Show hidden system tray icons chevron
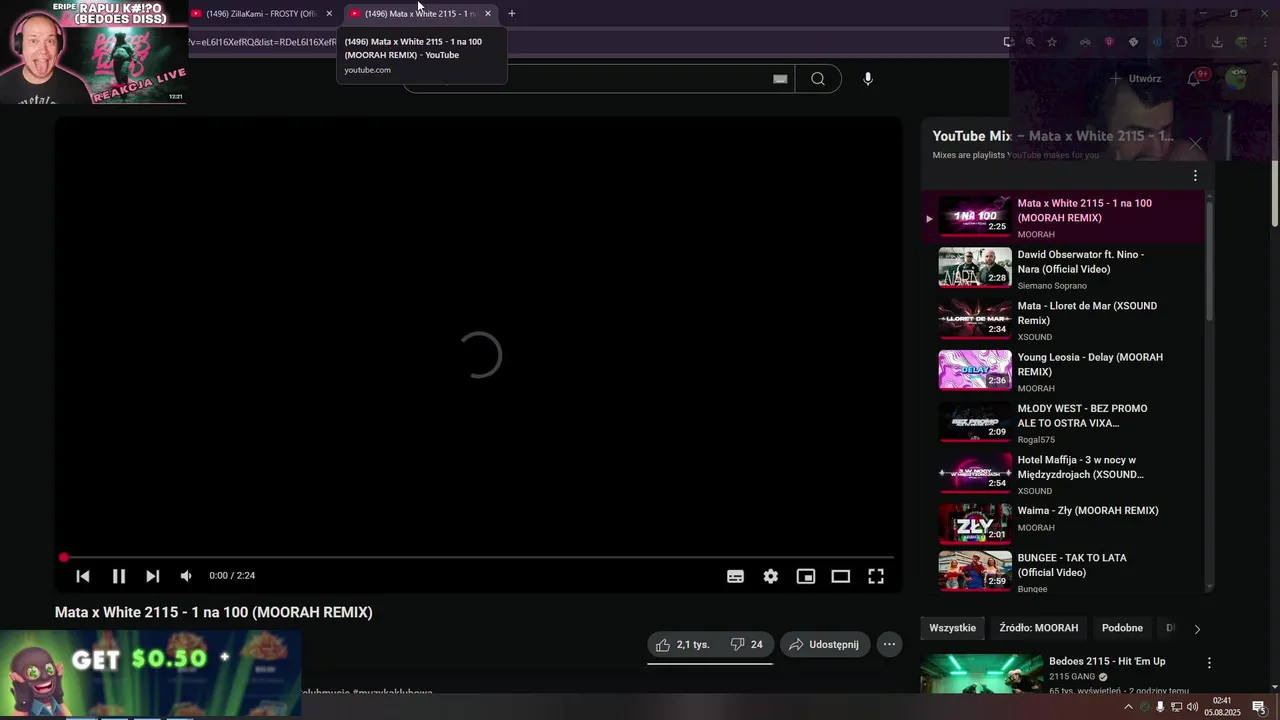This screenshot has height=720, width=1280. 1129,707
